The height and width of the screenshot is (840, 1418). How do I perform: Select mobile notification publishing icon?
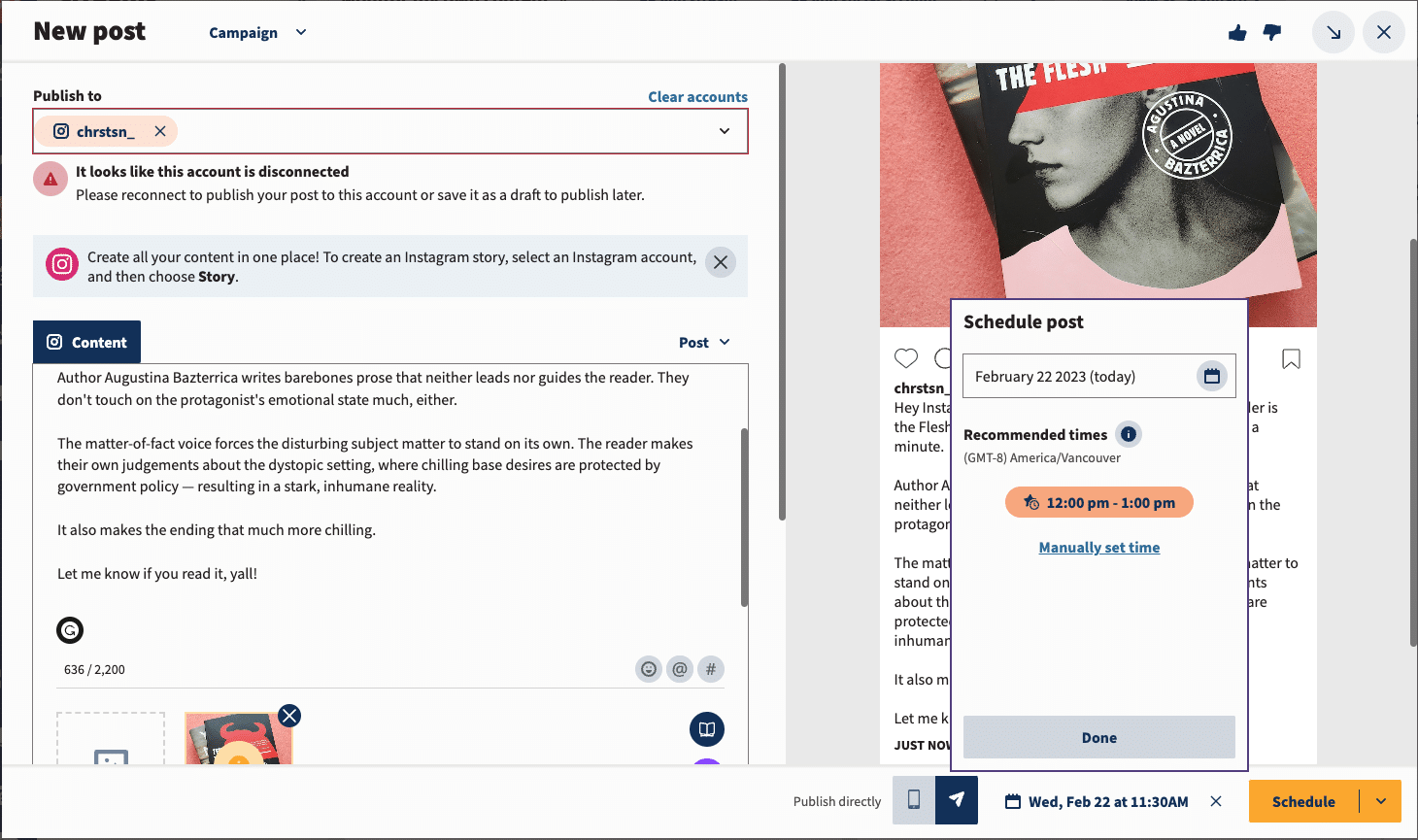pos(914,800)
